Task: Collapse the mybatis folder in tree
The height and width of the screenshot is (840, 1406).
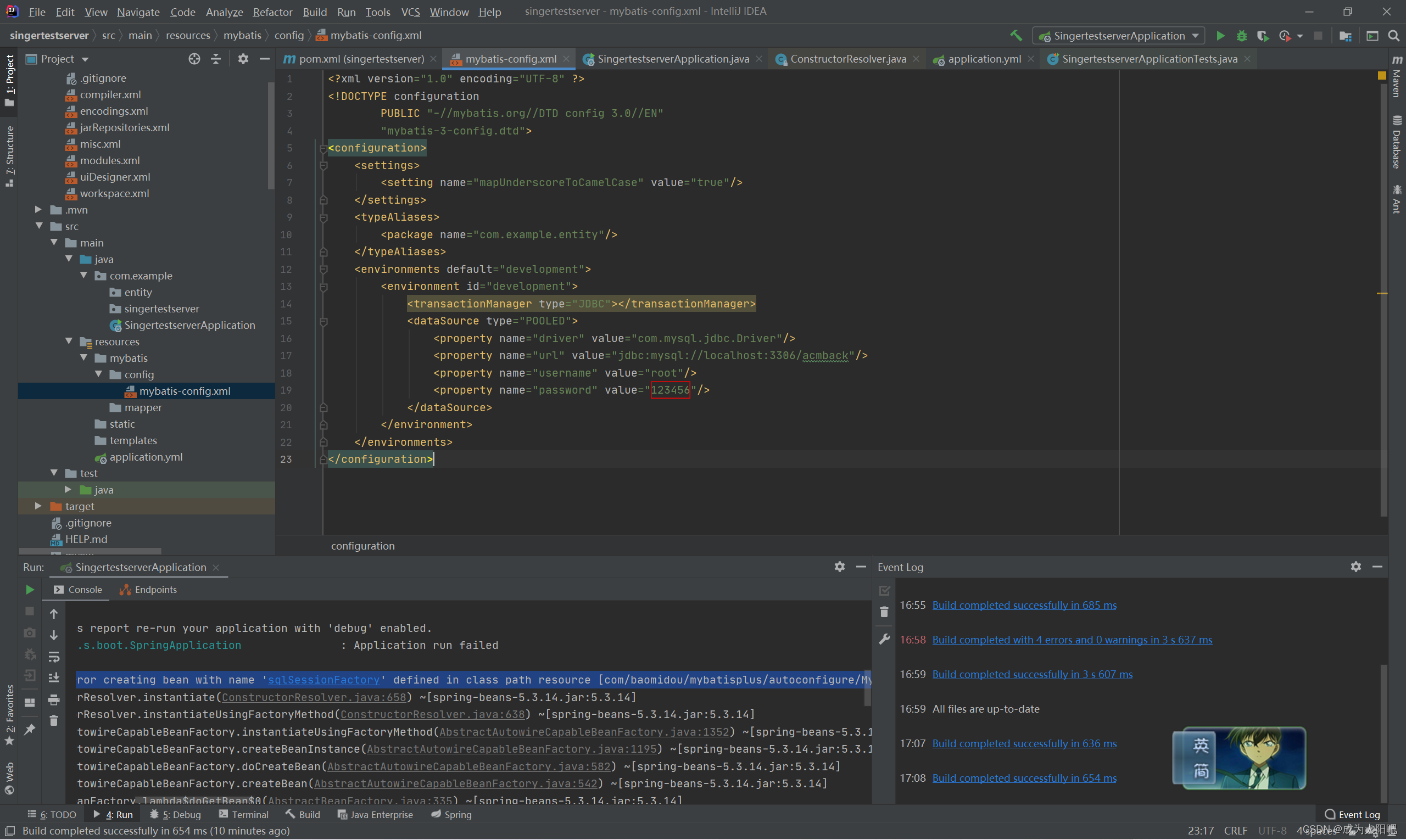Action: [83, 358]
